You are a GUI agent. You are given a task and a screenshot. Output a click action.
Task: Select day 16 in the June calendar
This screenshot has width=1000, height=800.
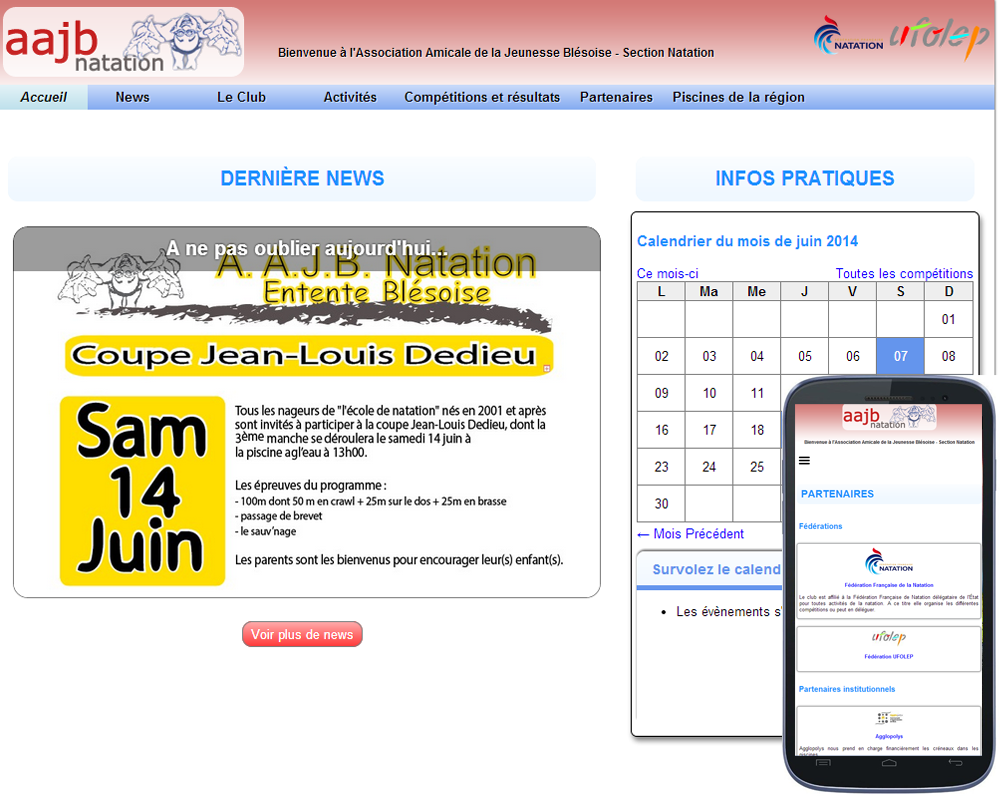(661, 430)
